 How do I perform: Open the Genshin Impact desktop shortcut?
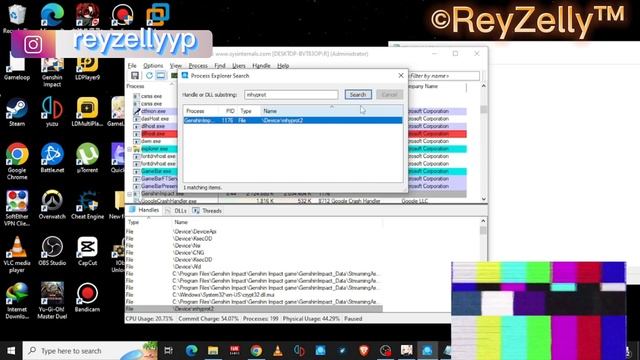tap(52, 72)
